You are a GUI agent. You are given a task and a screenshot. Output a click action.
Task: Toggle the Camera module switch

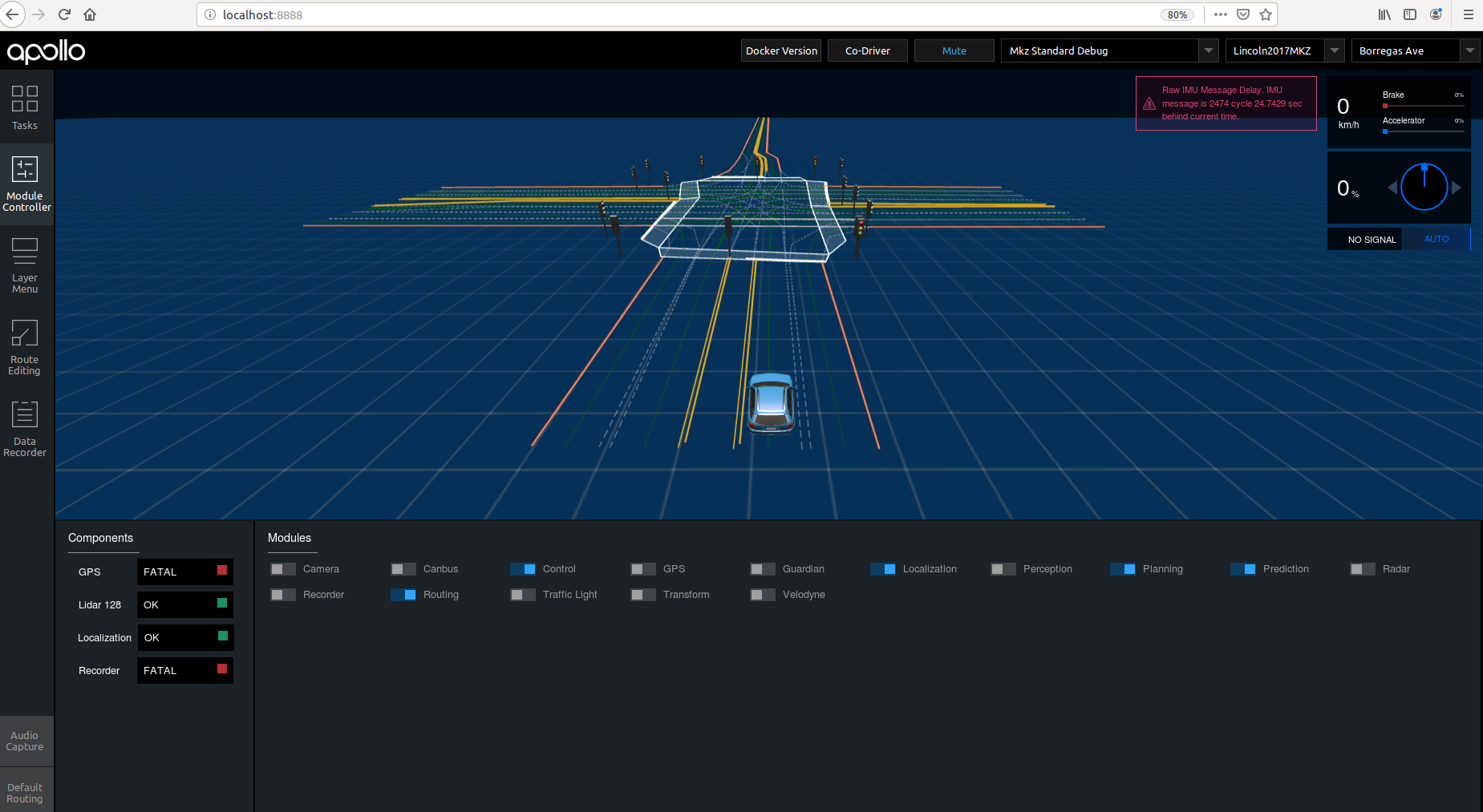pos(283,569)
